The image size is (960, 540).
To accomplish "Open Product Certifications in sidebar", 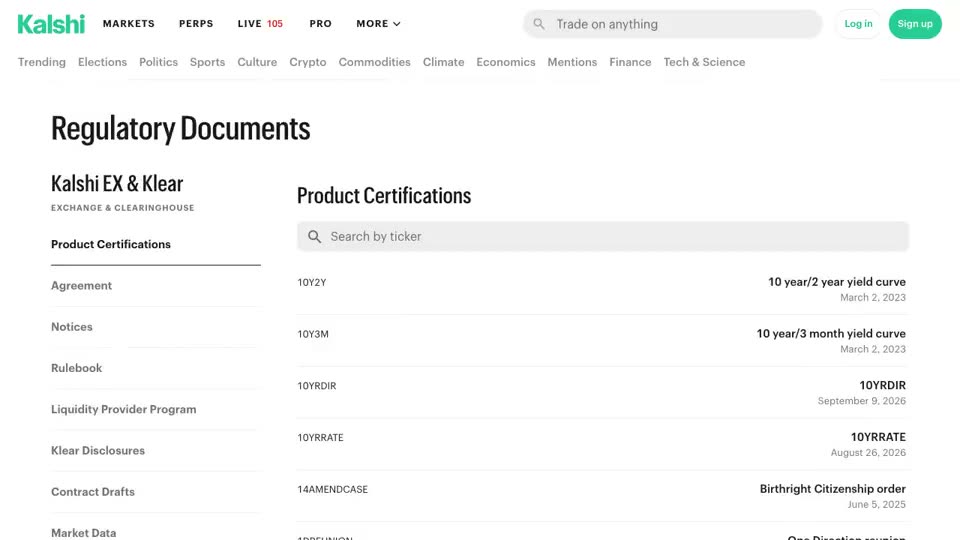I will pyautogui.click(x=111, y=244).
